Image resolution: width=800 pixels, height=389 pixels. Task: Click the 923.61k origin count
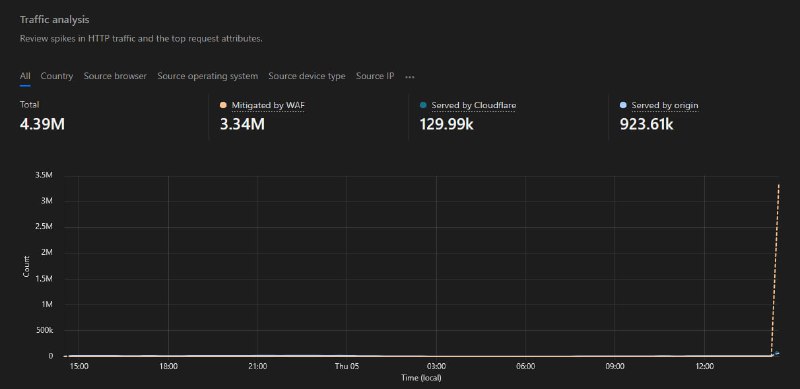[646, 124]
